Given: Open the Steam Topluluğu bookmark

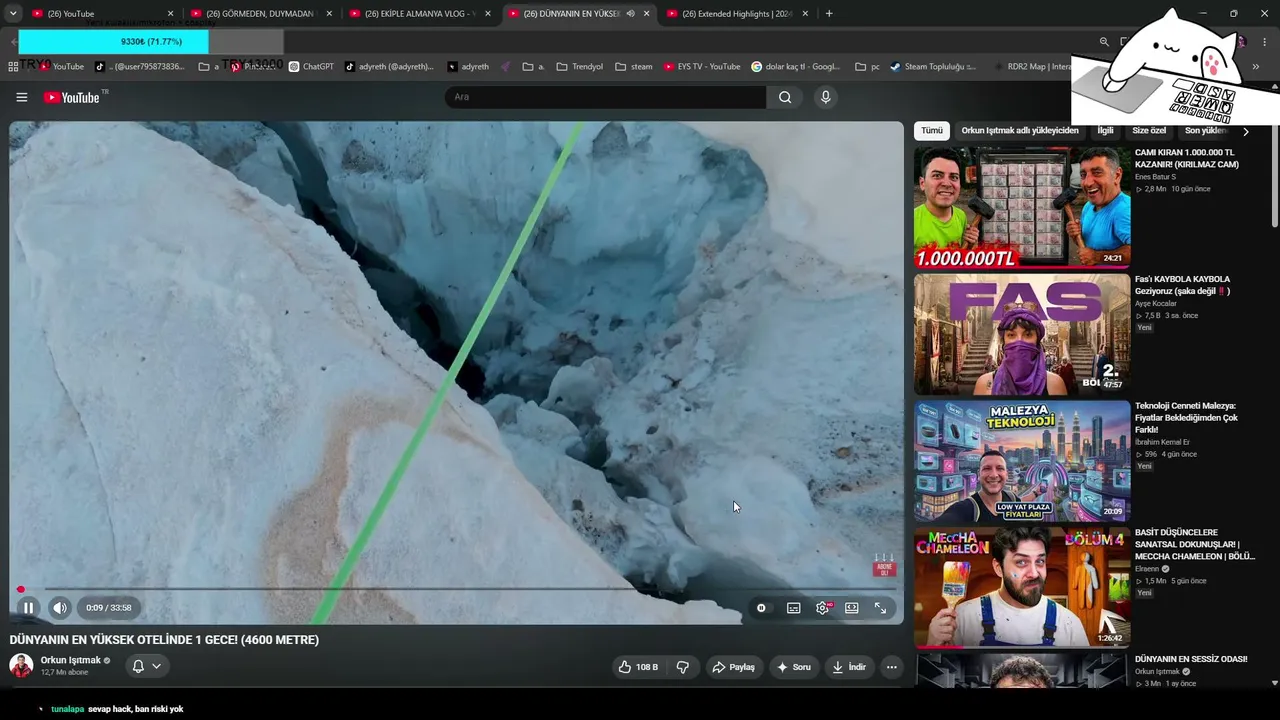Looking at the screenshot, I should point(933,67).
